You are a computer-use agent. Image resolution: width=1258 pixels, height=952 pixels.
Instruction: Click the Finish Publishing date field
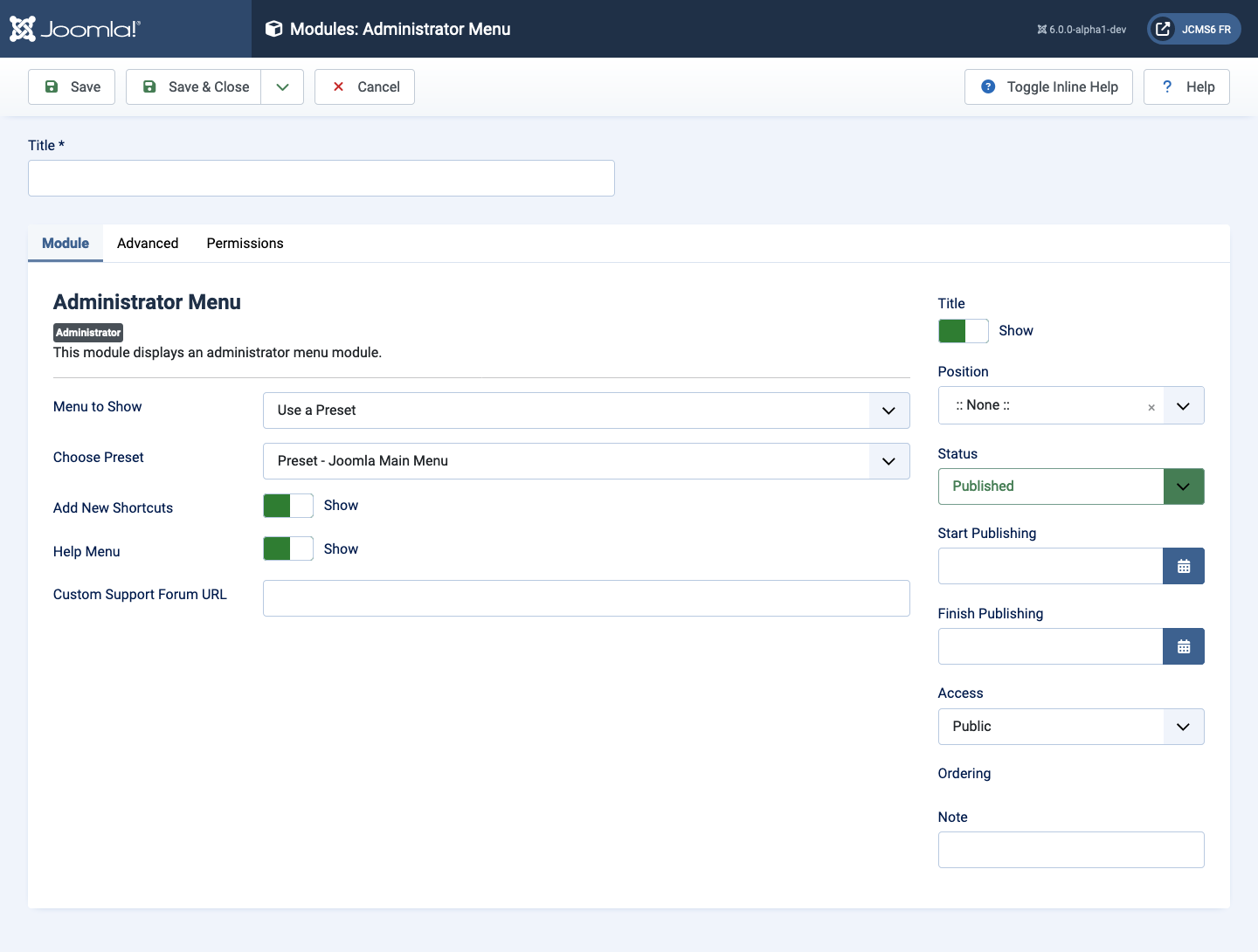pyautogui.click(x=1050, y=646)
